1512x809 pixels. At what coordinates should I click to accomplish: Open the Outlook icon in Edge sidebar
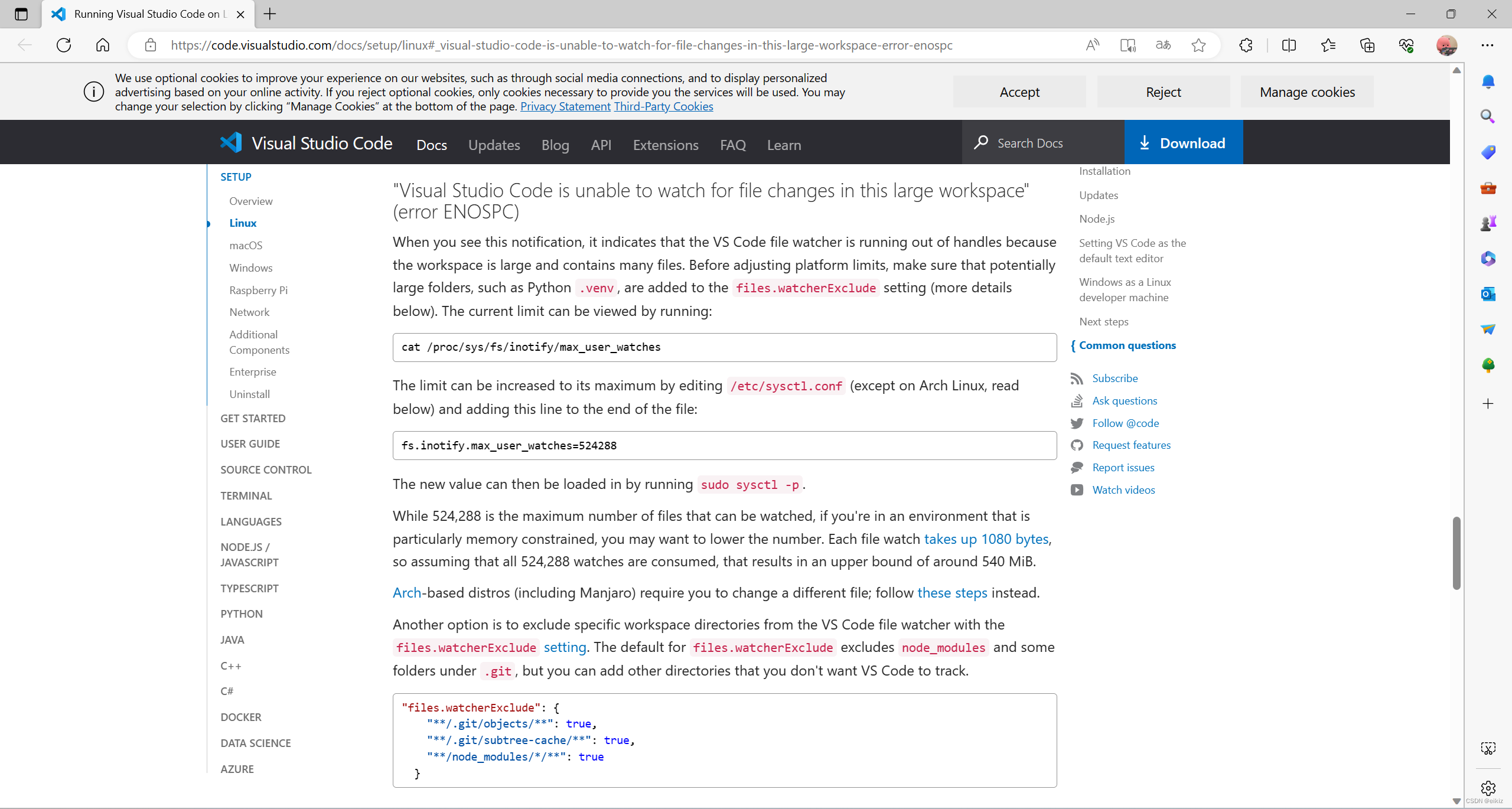click(x=1488, y=293)
